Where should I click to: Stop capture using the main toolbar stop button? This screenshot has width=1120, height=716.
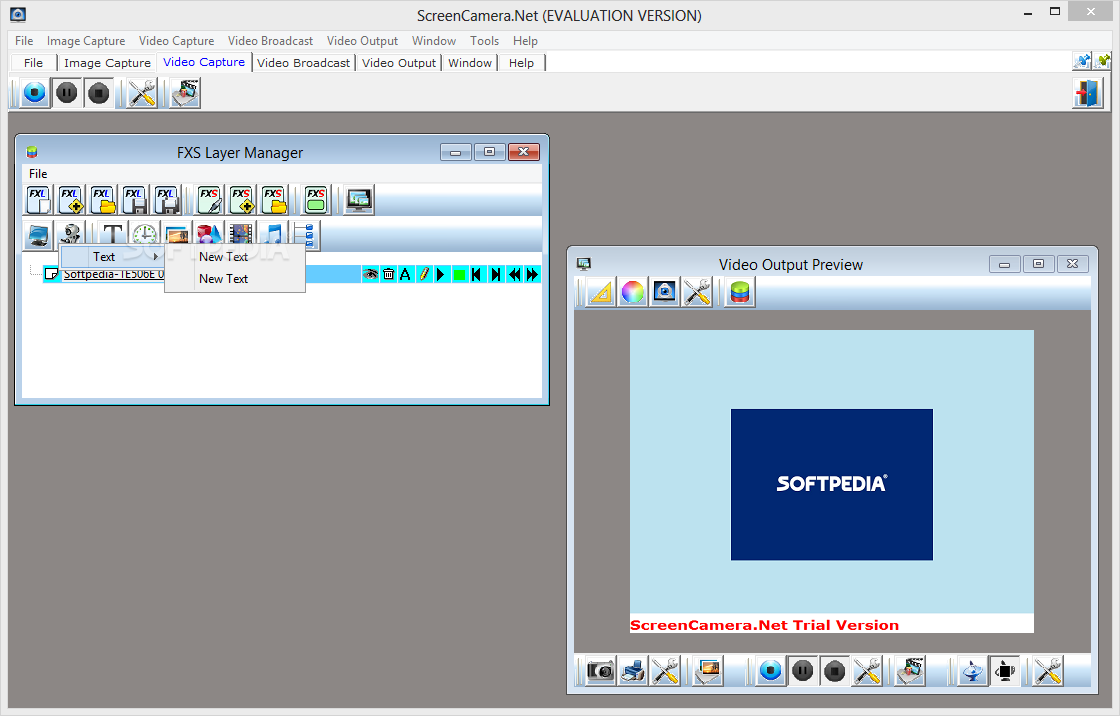pos(99,93)
